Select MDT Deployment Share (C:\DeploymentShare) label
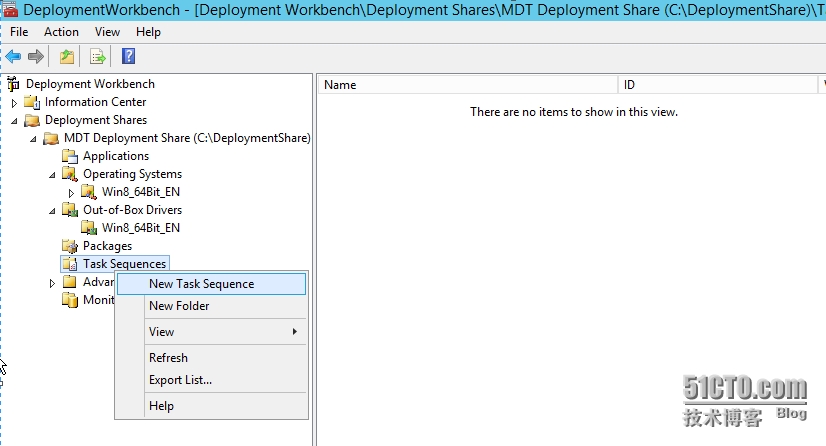Image resolution: width=826 pixels, height=446 pixels. pos(187,138)
